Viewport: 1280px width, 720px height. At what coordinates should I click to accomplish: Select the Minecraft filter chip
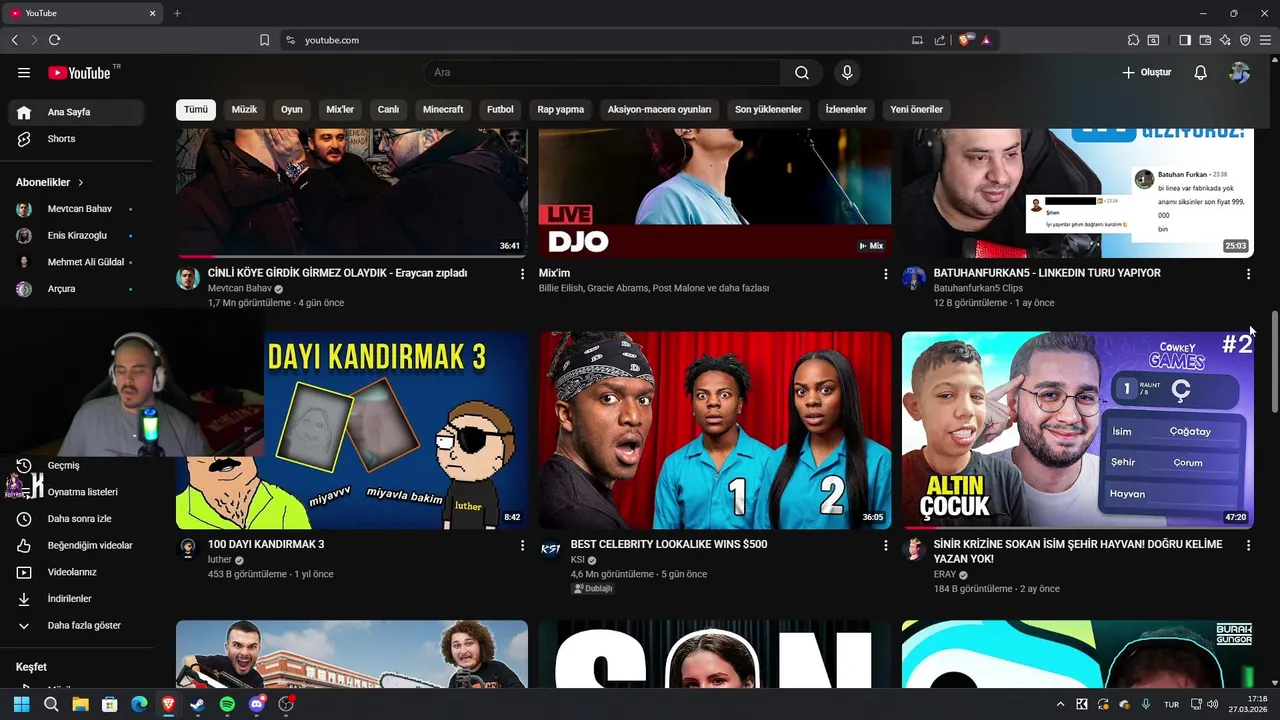coord(443,110)
